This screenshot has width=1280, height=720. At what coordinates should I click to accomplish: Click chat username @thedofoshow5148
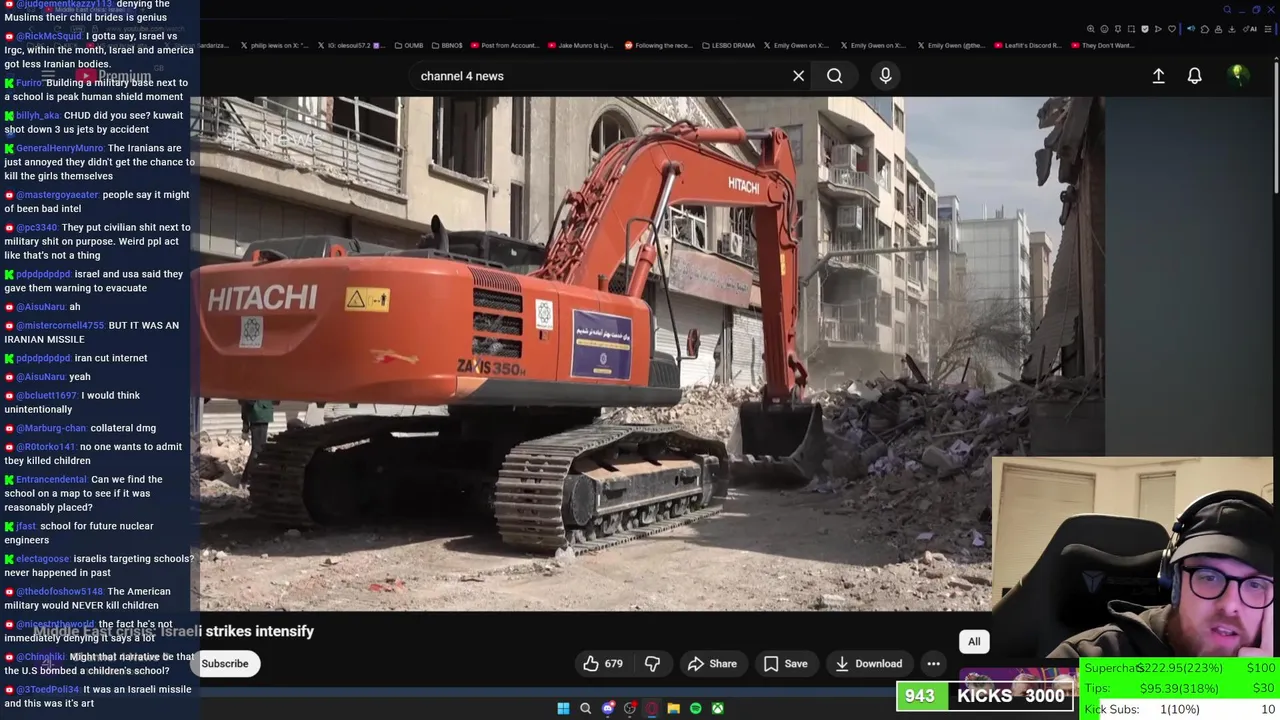[60, 591]
